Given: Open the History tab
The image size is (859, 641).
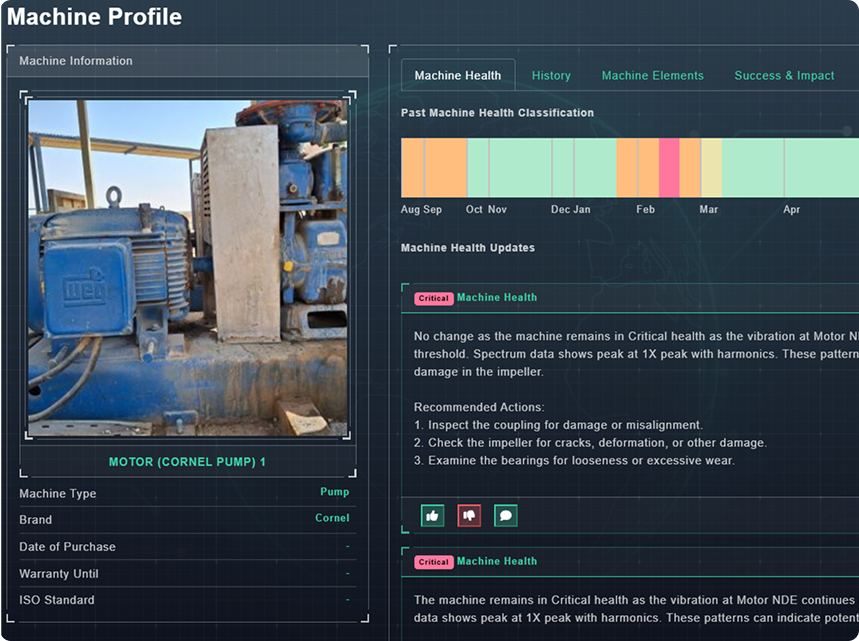Looking at the screenshot, I should pyautogui.click(x=551, y=76).
